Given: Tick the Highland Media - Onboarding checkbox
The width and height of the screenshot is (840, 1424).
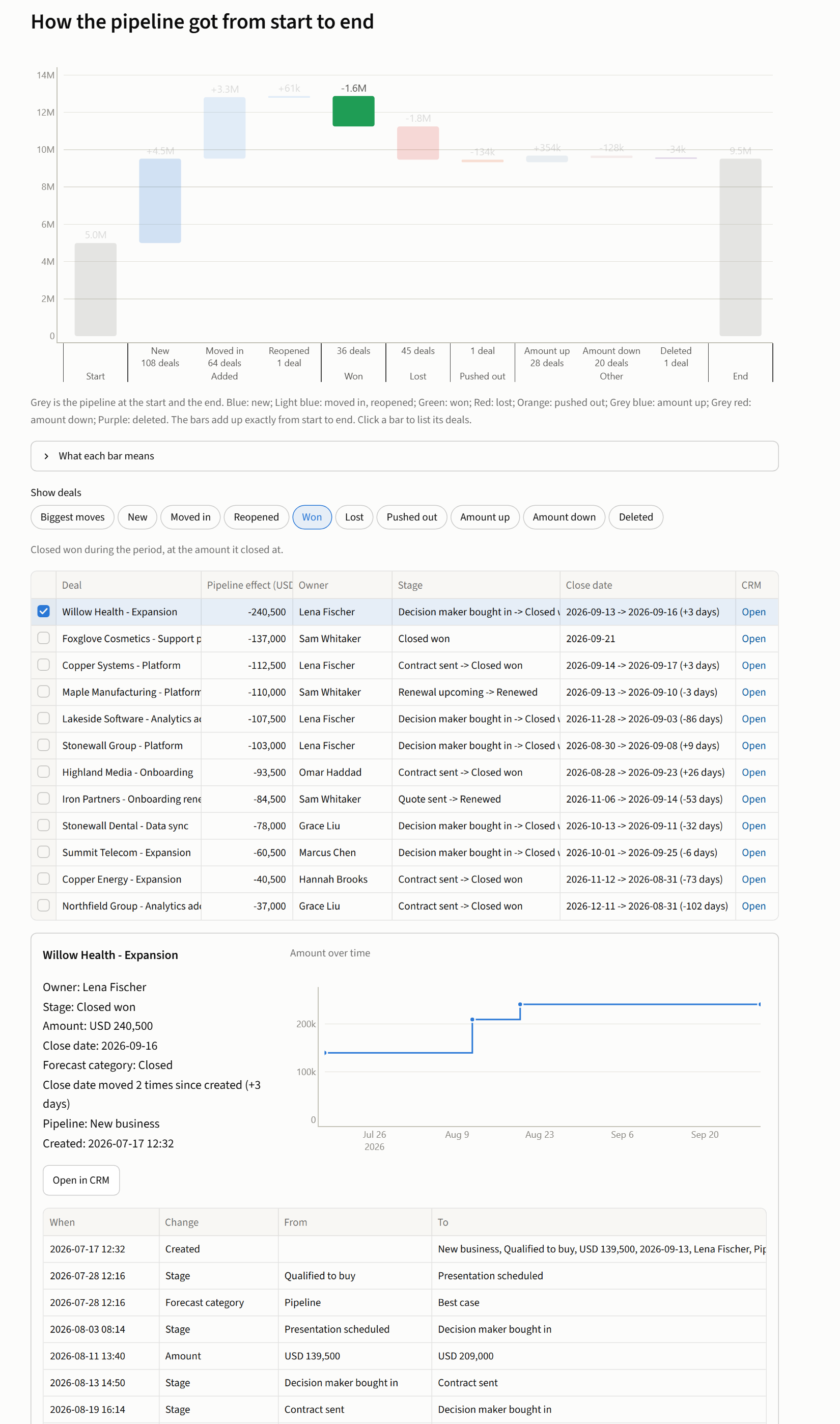Looking at the screenshot, I should pos(44,772).
